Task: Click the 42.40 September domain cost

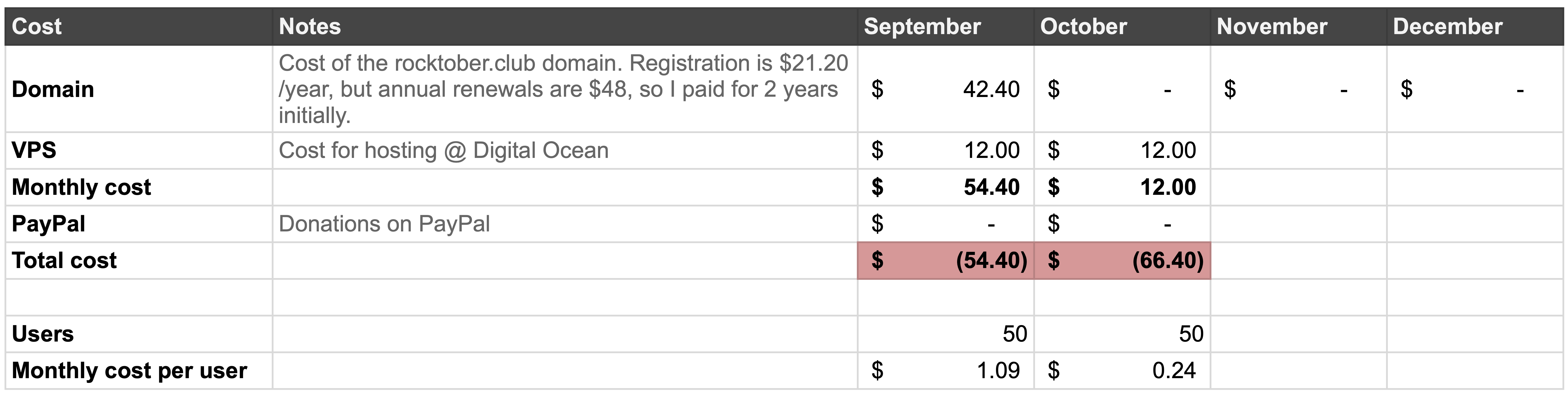Action: pyautogui.click(x=946, y=89)
